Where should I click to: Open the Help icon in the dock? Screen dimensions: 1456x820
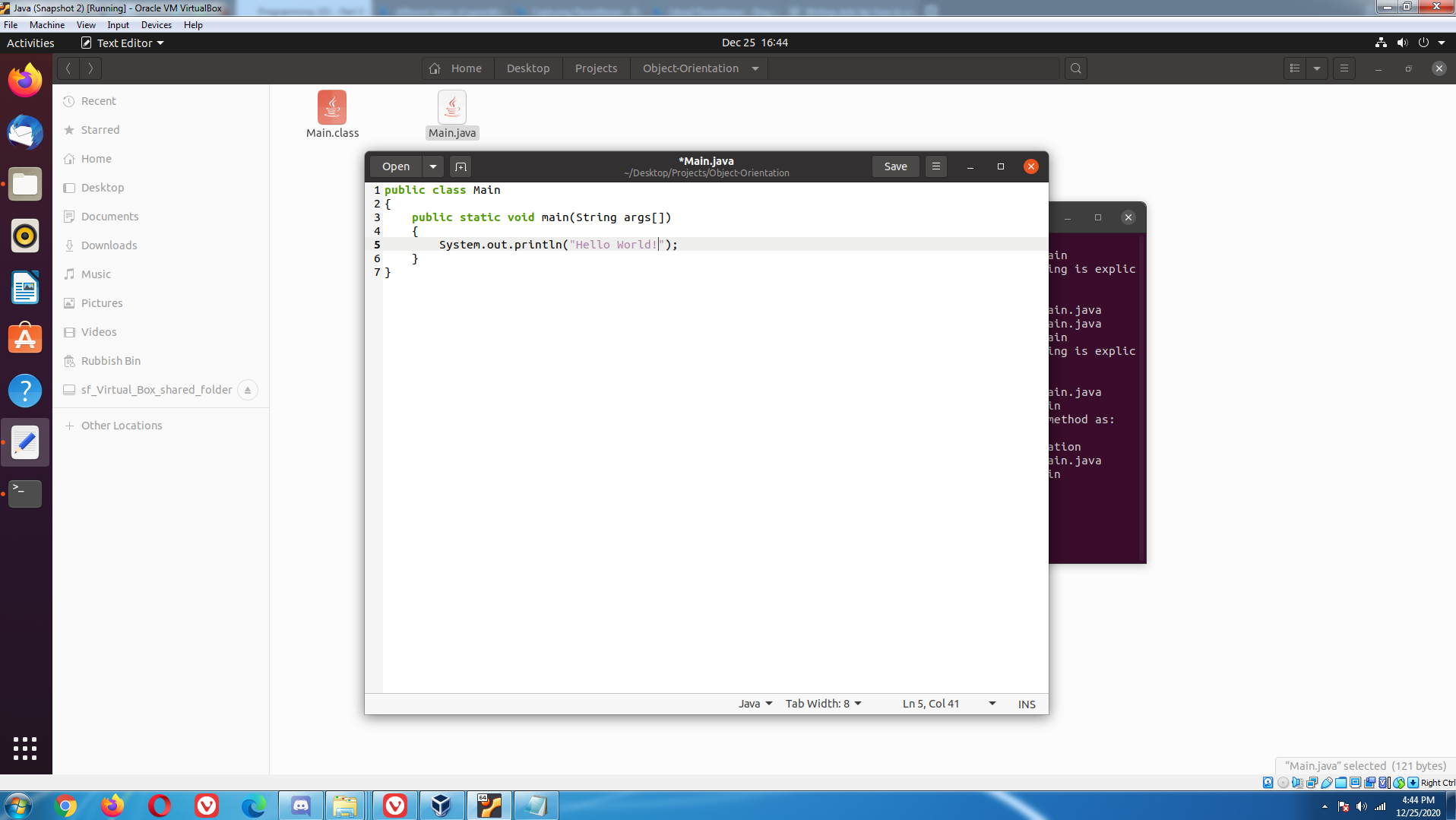coord(25,391)
